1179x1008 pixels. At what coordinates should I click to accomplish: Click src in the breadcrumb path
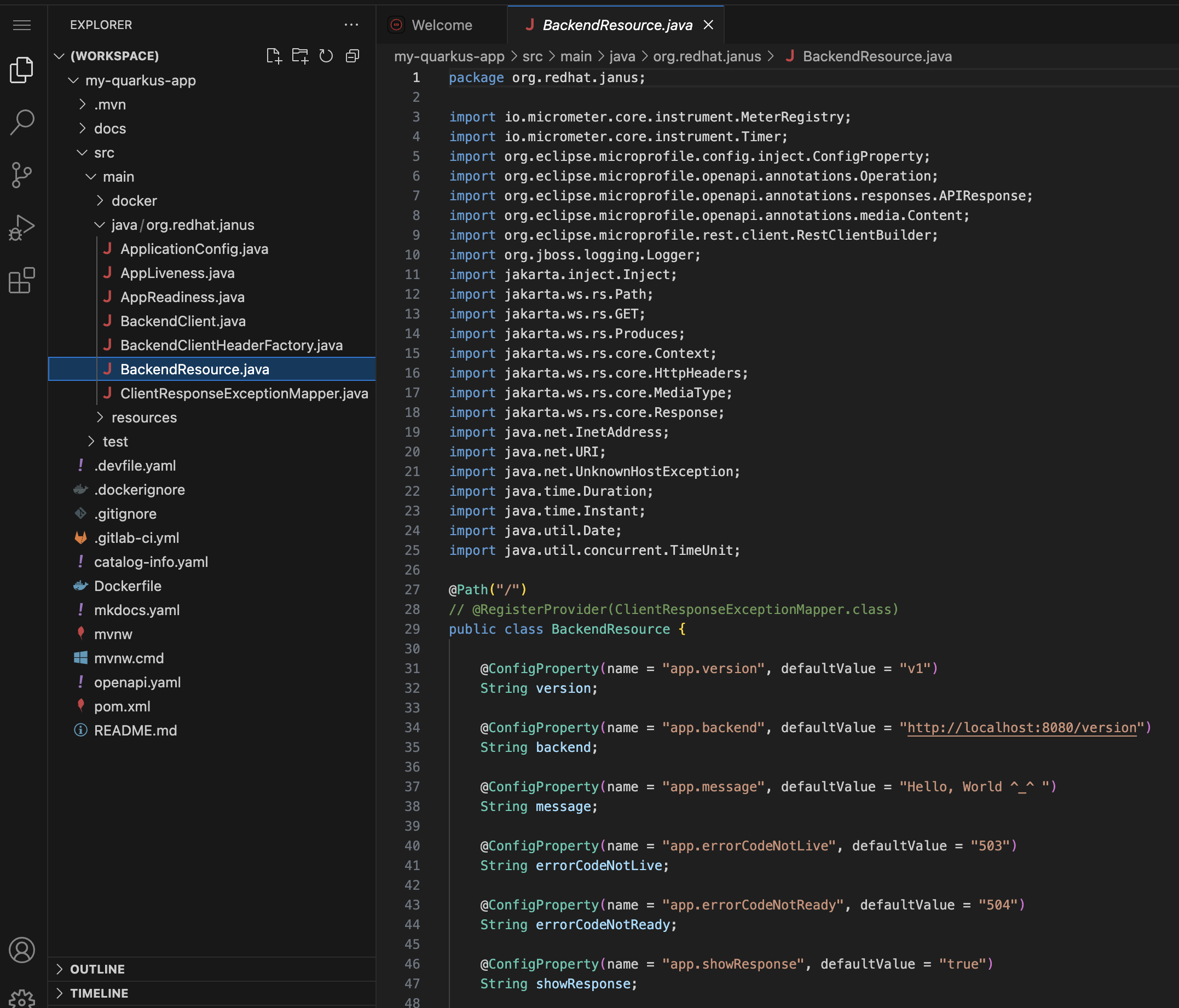click(x=533, y=56)
